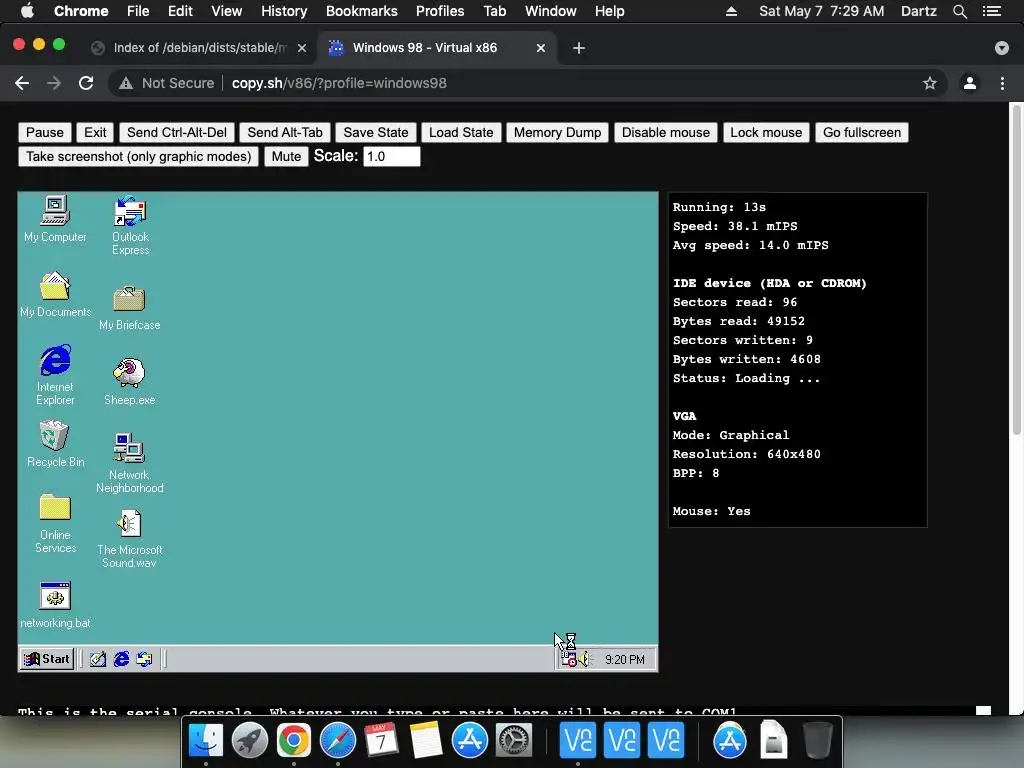Close the Windows 98 tab
Image resolution: width=1024 pixels, height=768 pixels.
[x=541, y=48]
